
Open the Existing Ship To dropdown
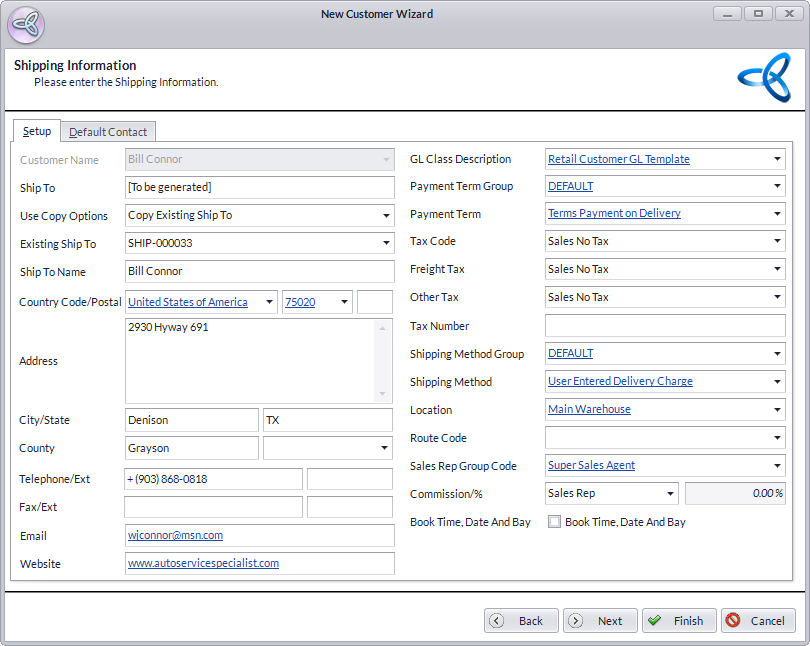click(386, 244)
